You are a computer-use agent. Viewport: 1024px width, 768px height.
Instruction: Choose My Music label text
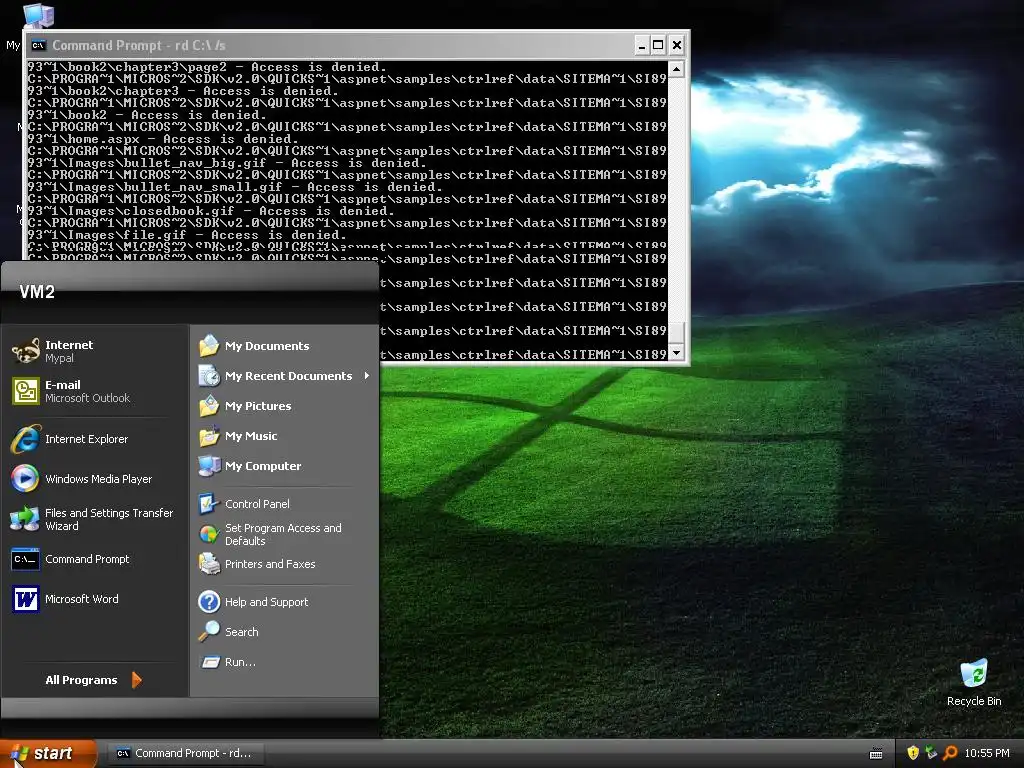point(251,436)
